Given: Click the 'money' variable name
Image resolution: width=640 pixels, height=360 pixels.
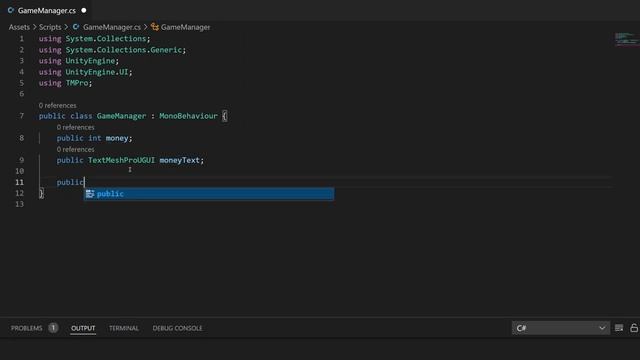Looking at the screenshot, I should (117, 138).
